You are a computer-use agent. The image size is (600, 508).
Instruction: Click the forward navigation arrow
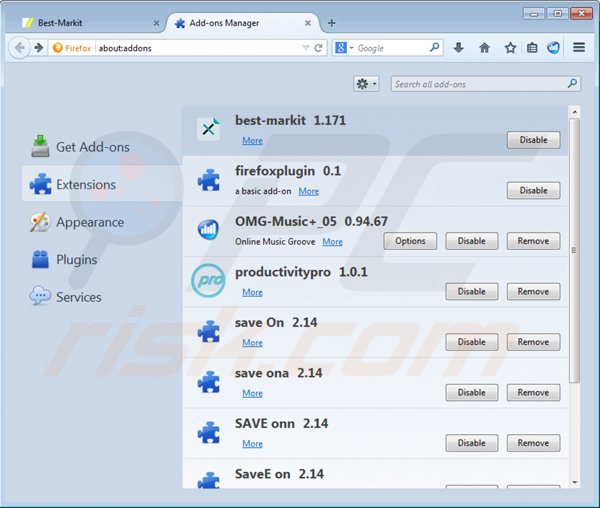click(x=39, y=48)
